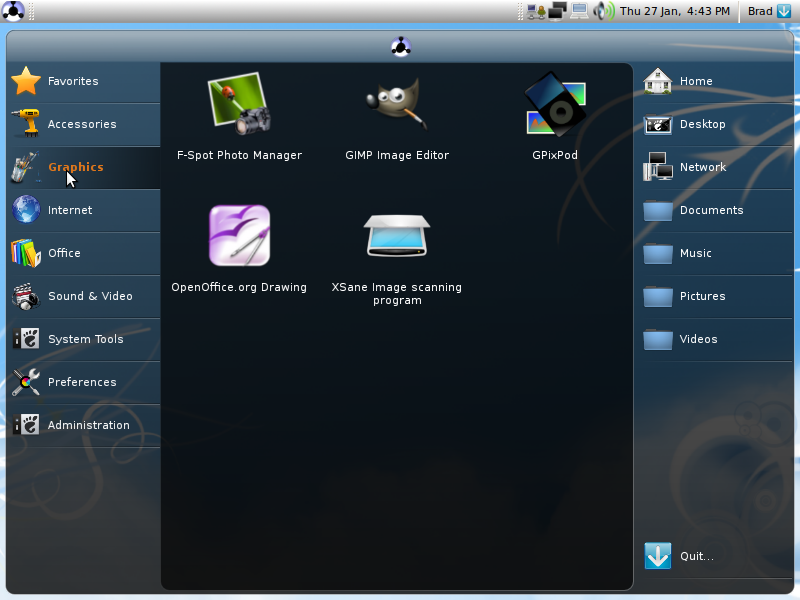Launch GIMP Image Editor
The height and width of the screenshot is (600, 800).
click(397, 116)
